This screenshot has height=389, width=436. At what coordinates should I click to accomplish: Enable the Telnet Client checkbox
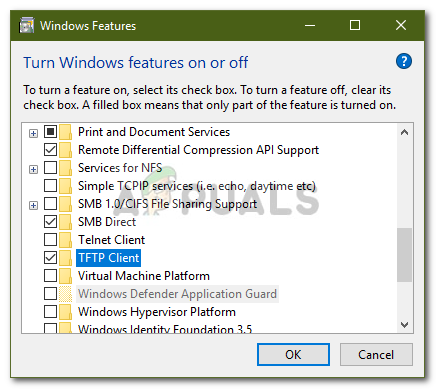pyautogui.click(x=50, y=240)
